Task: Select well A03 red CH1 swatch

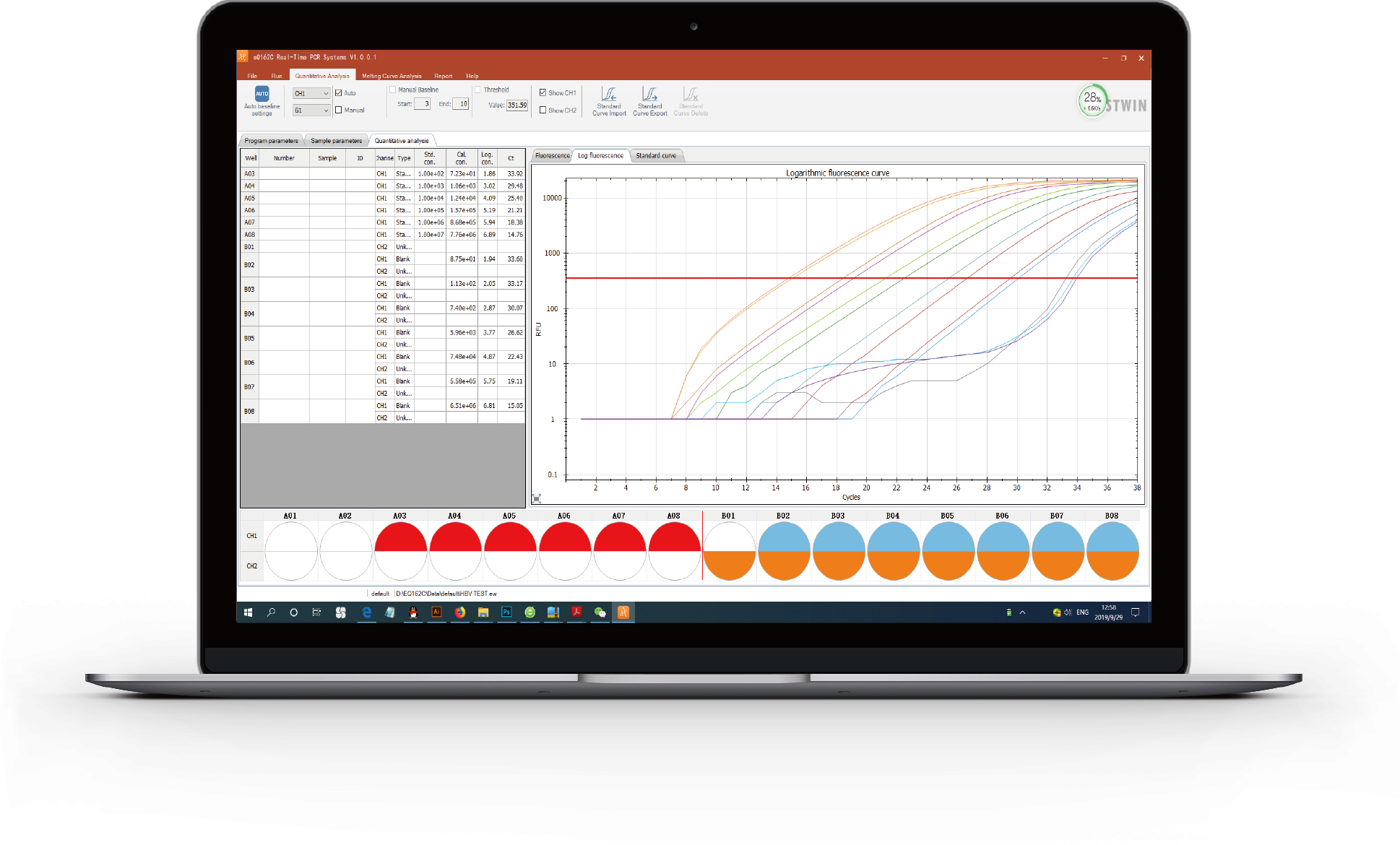Action: pyautogui.click(x=400, y=538)
